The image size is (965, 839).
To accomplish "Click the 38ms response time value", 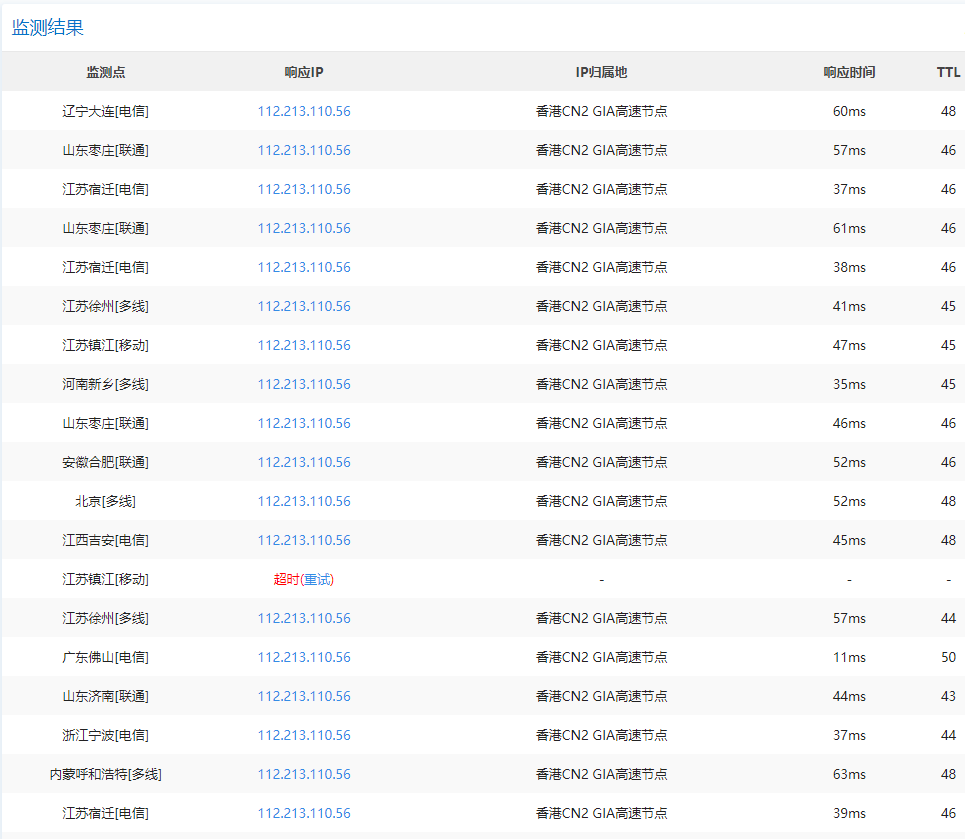I will 849,267.
